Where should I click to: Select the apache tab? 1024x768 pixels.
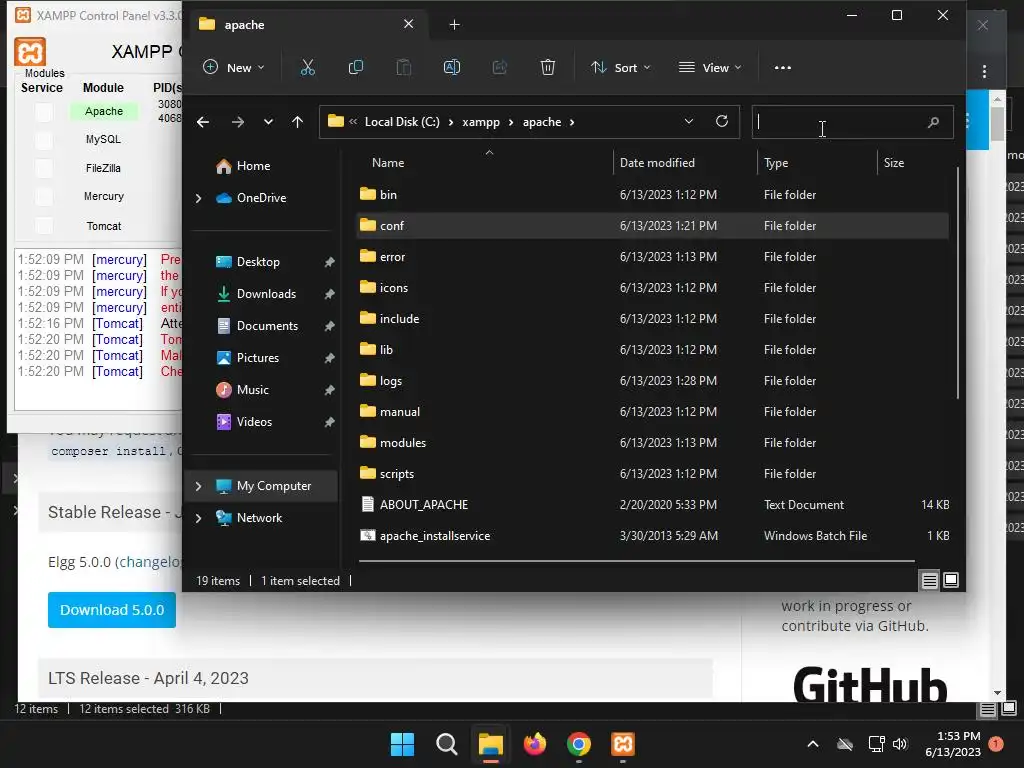[x=307, y=25]
